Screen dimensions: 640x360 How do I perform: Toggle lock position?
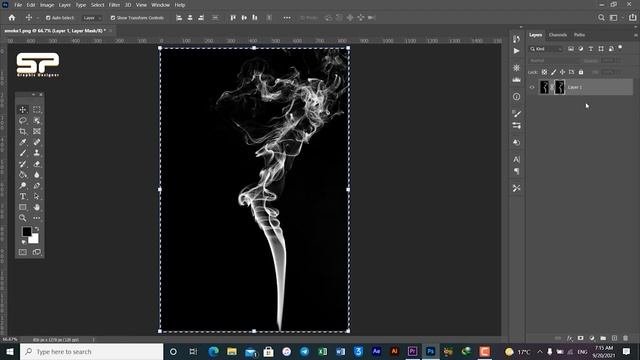point(562,72)
